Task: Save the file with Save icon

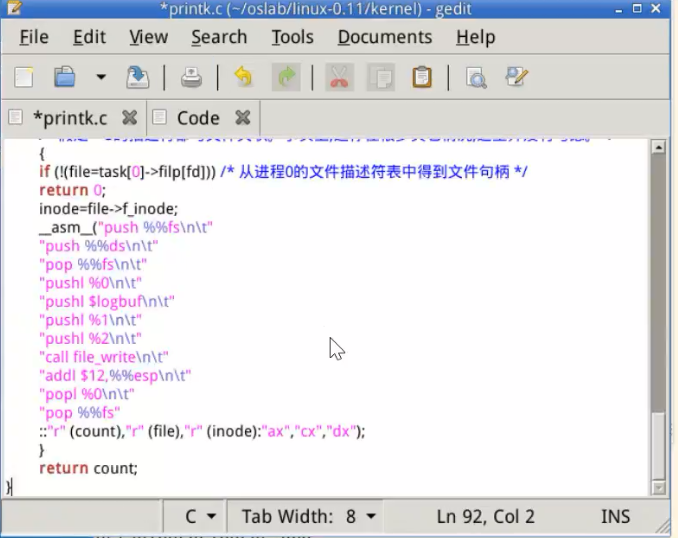Action: [137, 77]
